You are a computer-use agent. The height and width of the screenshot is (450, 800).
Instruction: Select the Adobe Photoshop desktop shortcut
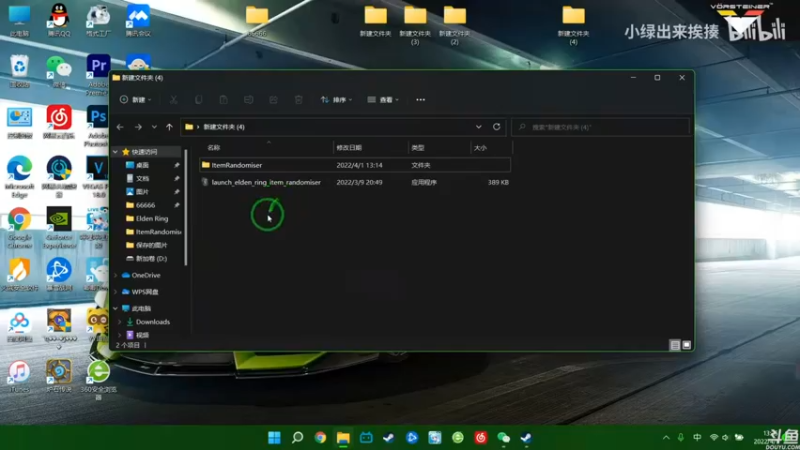point(97,126)
